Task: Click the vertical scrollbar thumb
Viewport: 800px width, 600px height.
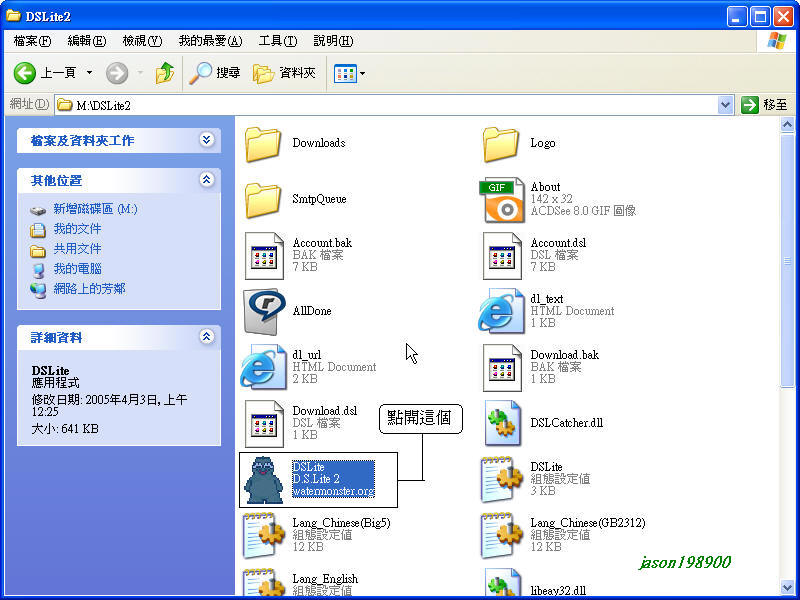Action: click(x=787, y=261)
